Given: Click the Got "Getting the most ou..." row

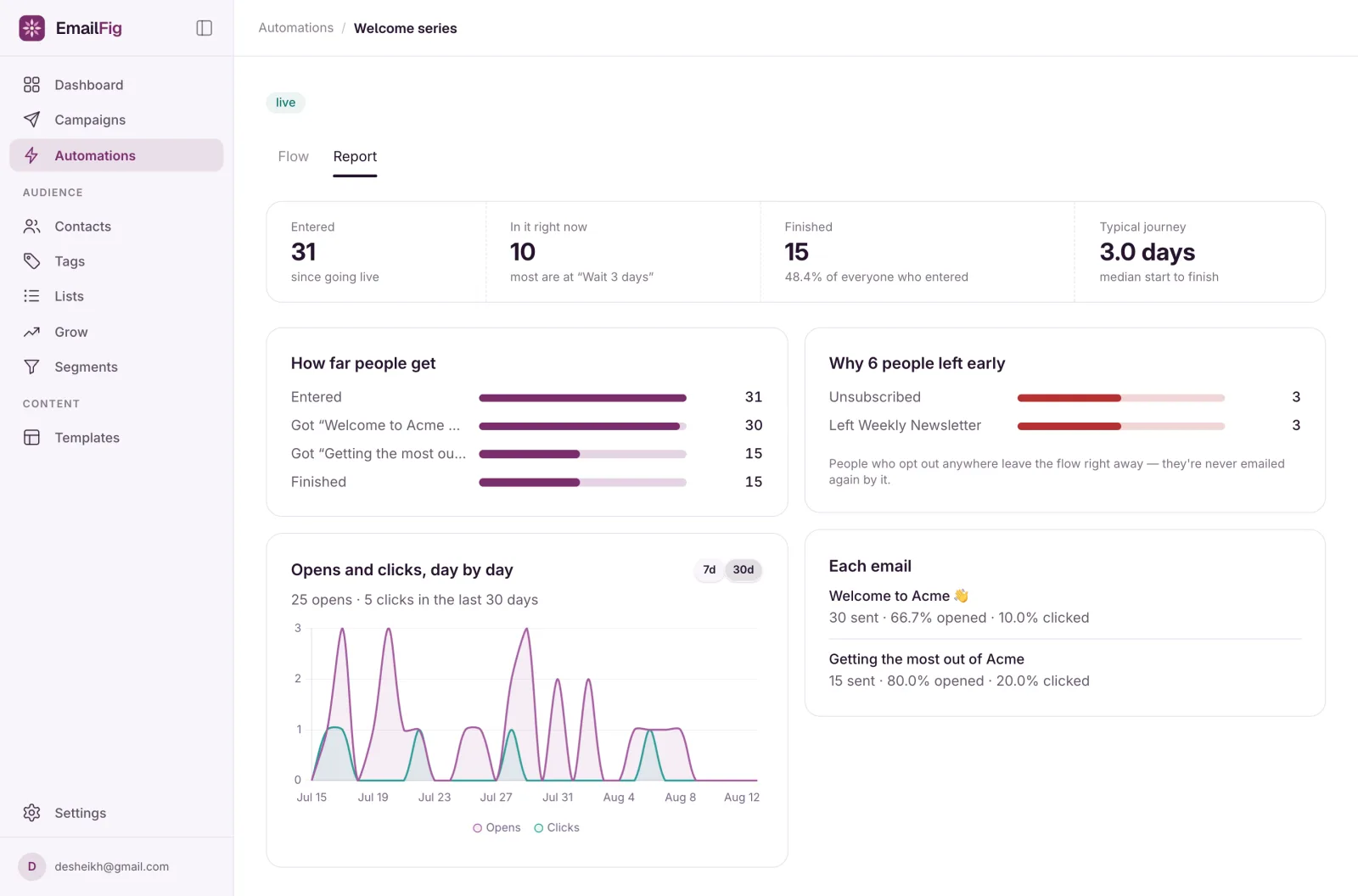Looking at the screenshot, I should click(526, 454).
